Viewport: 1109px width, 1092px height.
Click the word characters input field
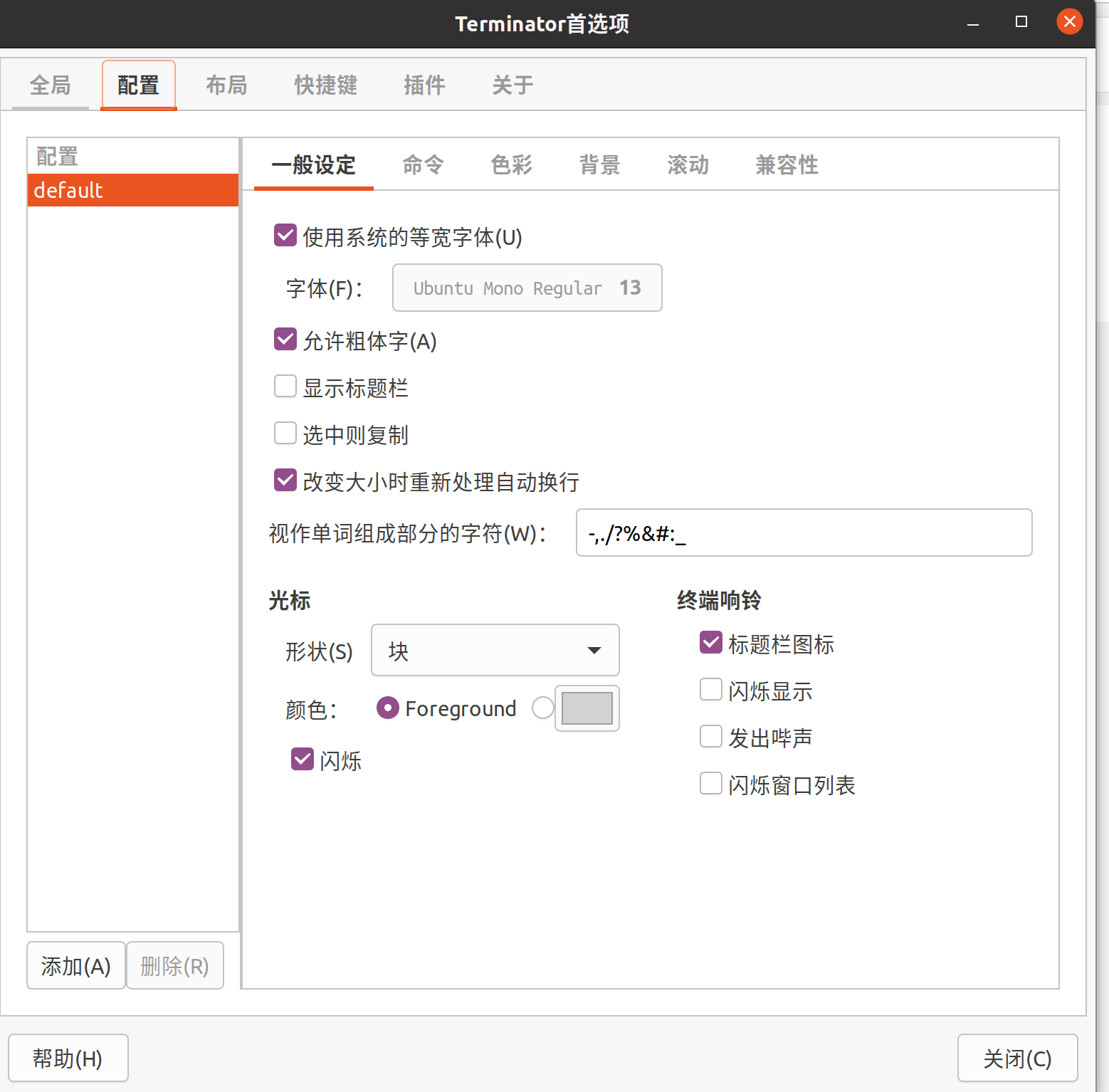[804, 532]
